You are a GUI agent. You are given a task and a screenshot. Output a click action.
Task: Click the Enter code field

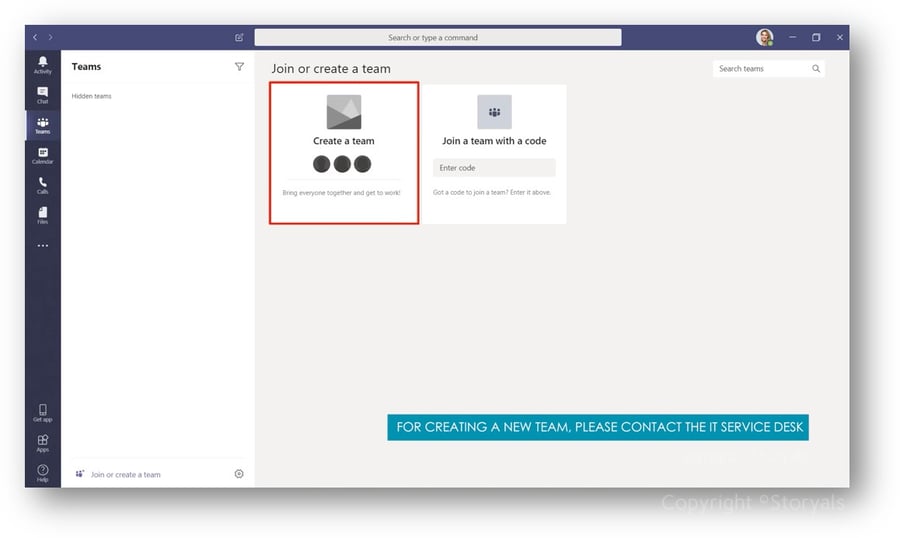click(494, 168)
